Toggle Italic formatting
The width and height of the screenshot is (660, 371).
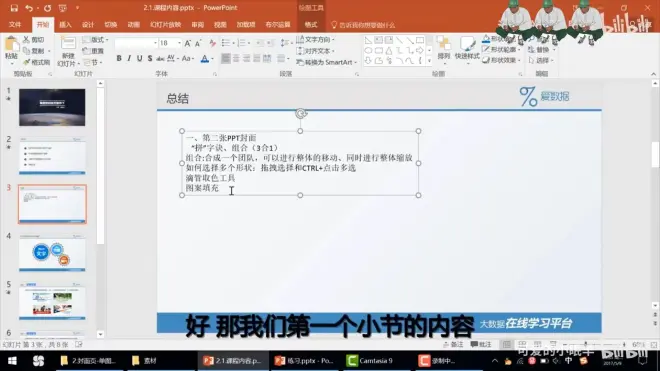[x=129, y=59]
